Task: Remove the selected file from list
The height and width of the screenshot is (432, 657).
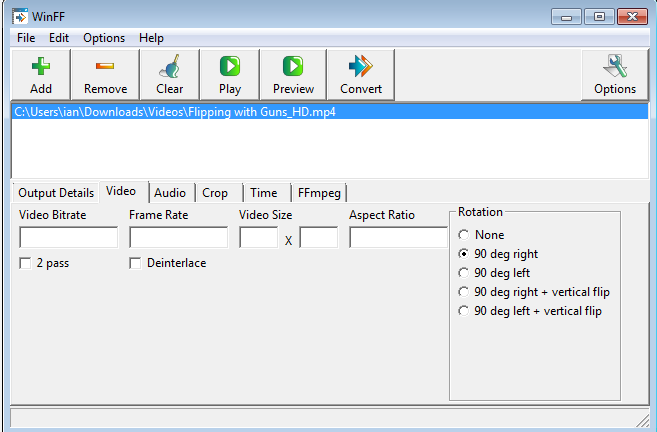Action: pyautogui.click(x=105, y=75)
